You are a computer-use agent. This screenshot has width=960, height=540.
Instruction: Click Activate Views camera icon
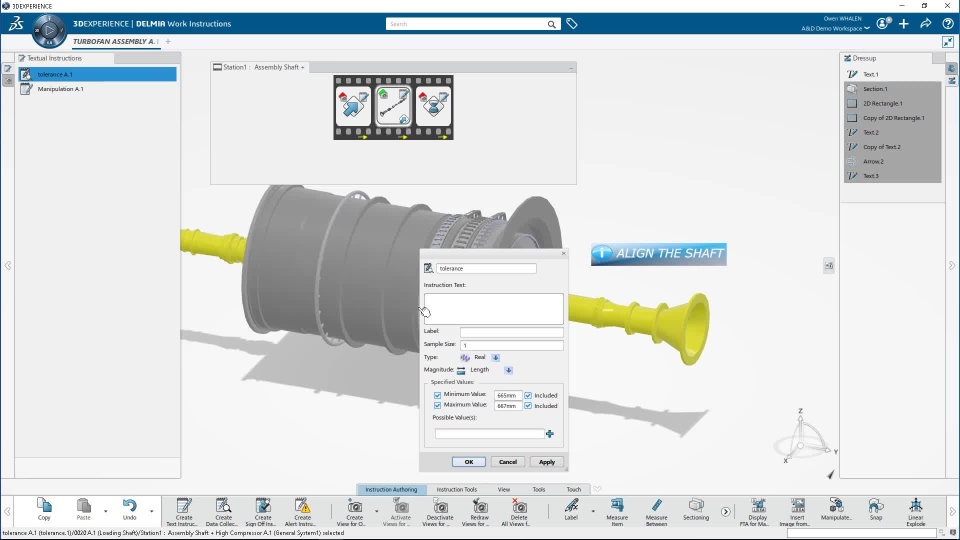click(401, 506)
